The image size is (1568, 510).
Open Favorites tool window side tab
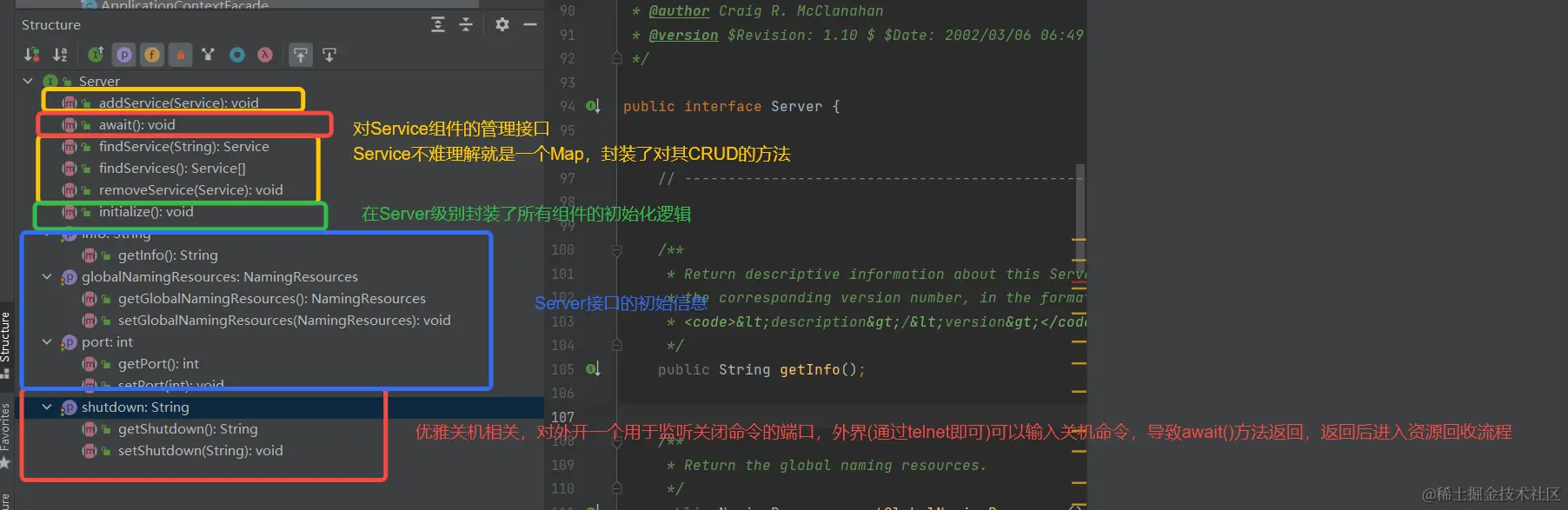pos(5,434)
